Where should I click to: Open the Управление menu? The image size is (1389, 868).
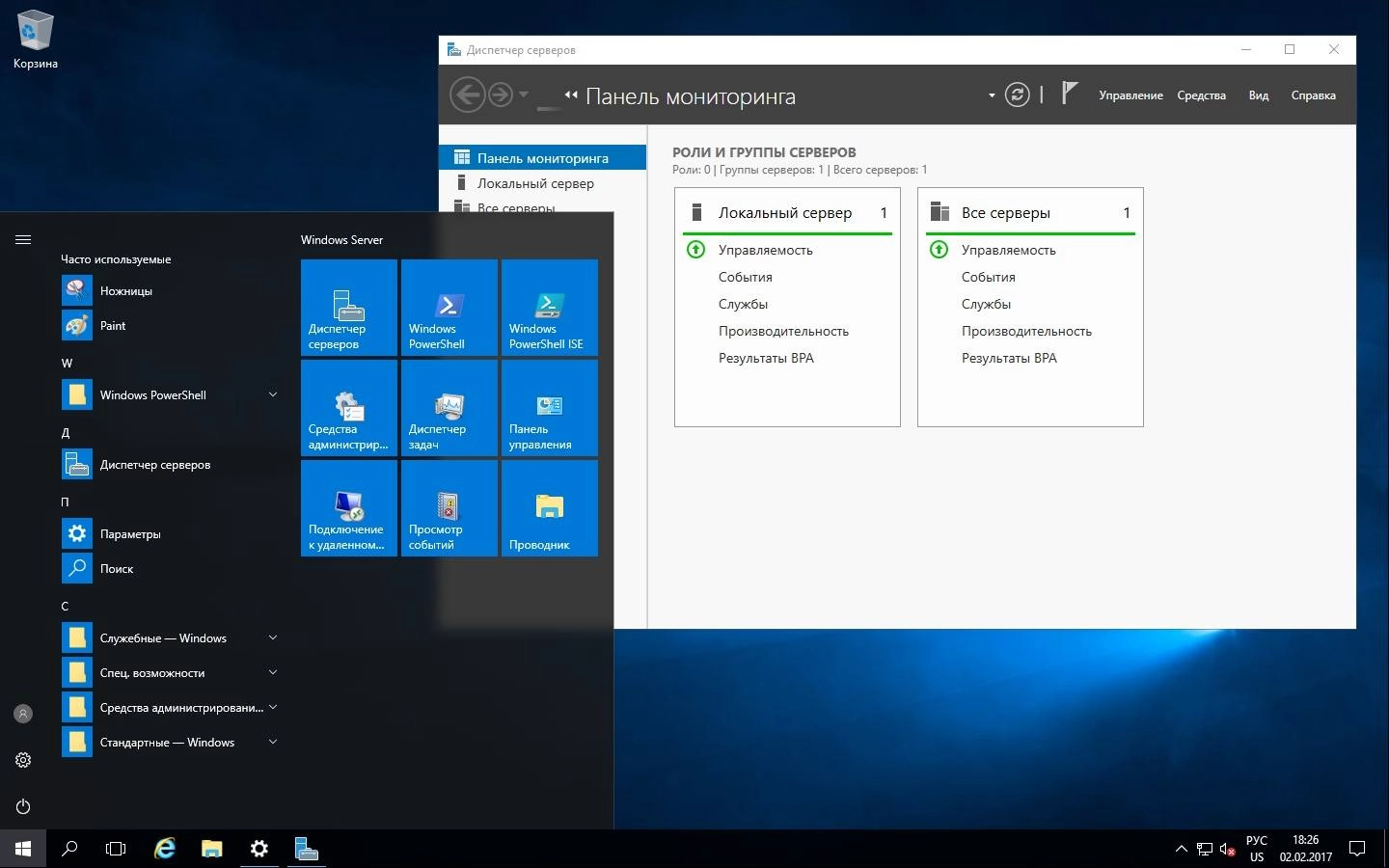1130,95
